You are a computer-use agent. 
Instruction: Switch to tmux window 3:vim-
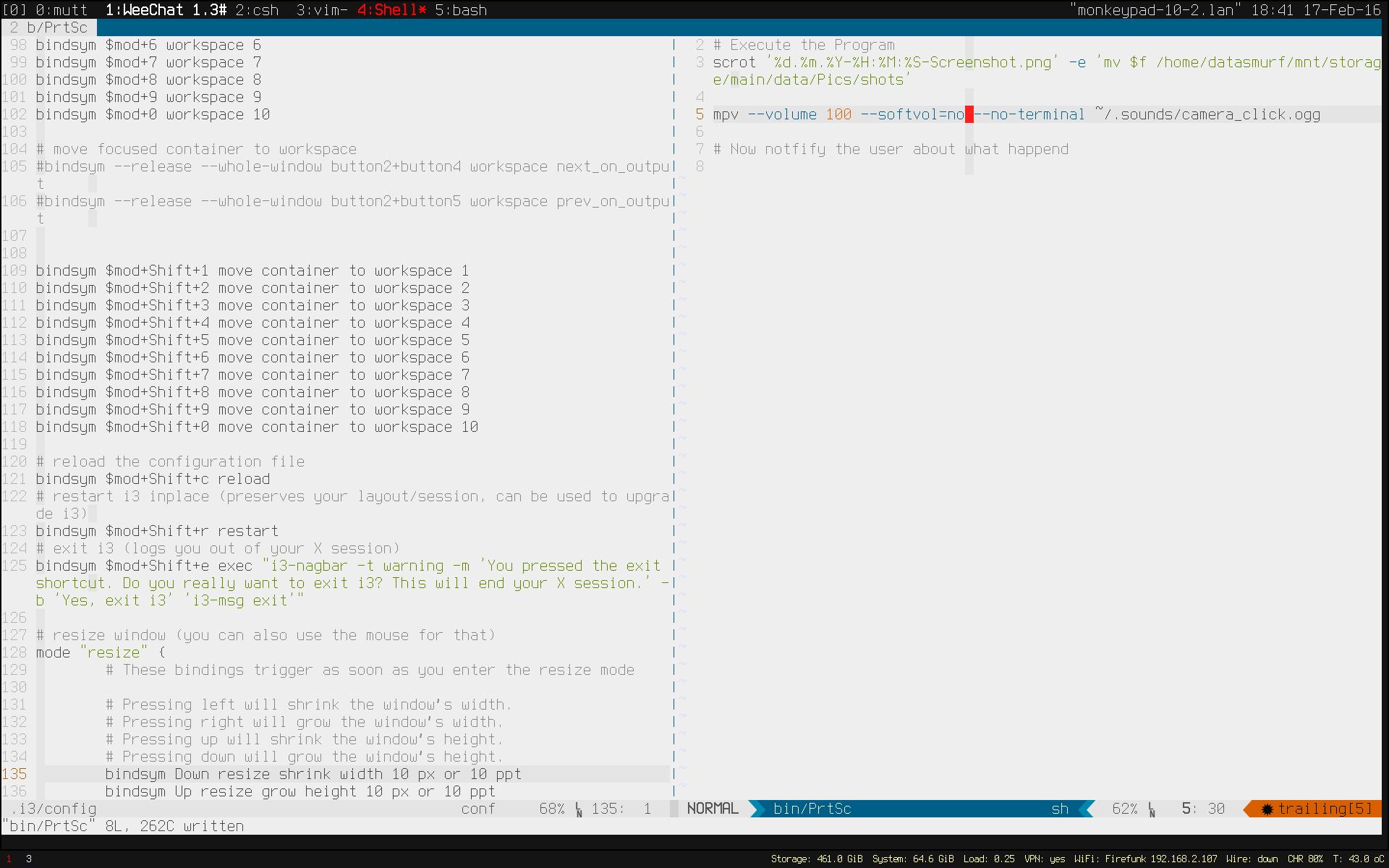[322, 10]
